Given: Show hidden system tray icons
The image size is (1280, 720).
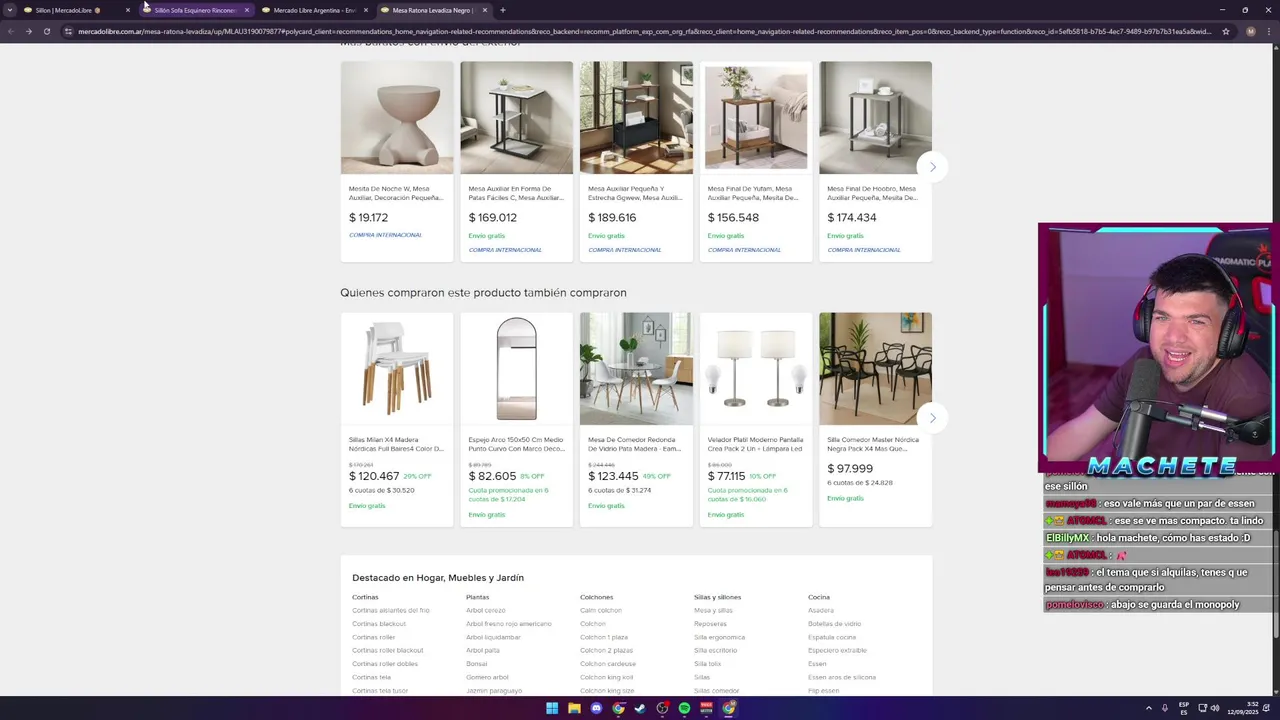Looking at the screenshot, I should [x=1148, y=708].
